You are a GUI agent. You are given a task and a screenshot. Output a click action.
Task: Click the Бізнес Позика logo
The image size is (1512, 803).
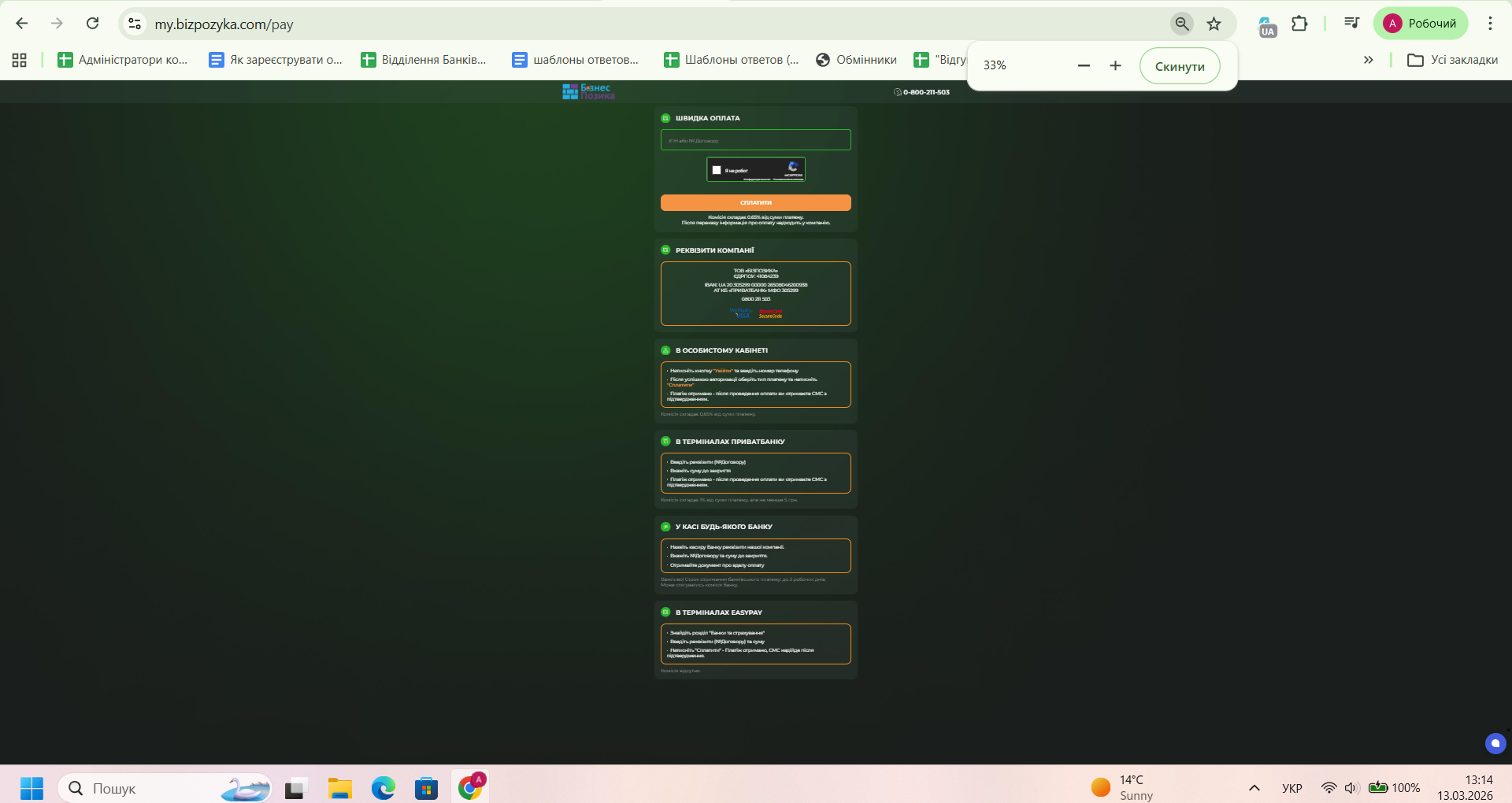[588, 92]
